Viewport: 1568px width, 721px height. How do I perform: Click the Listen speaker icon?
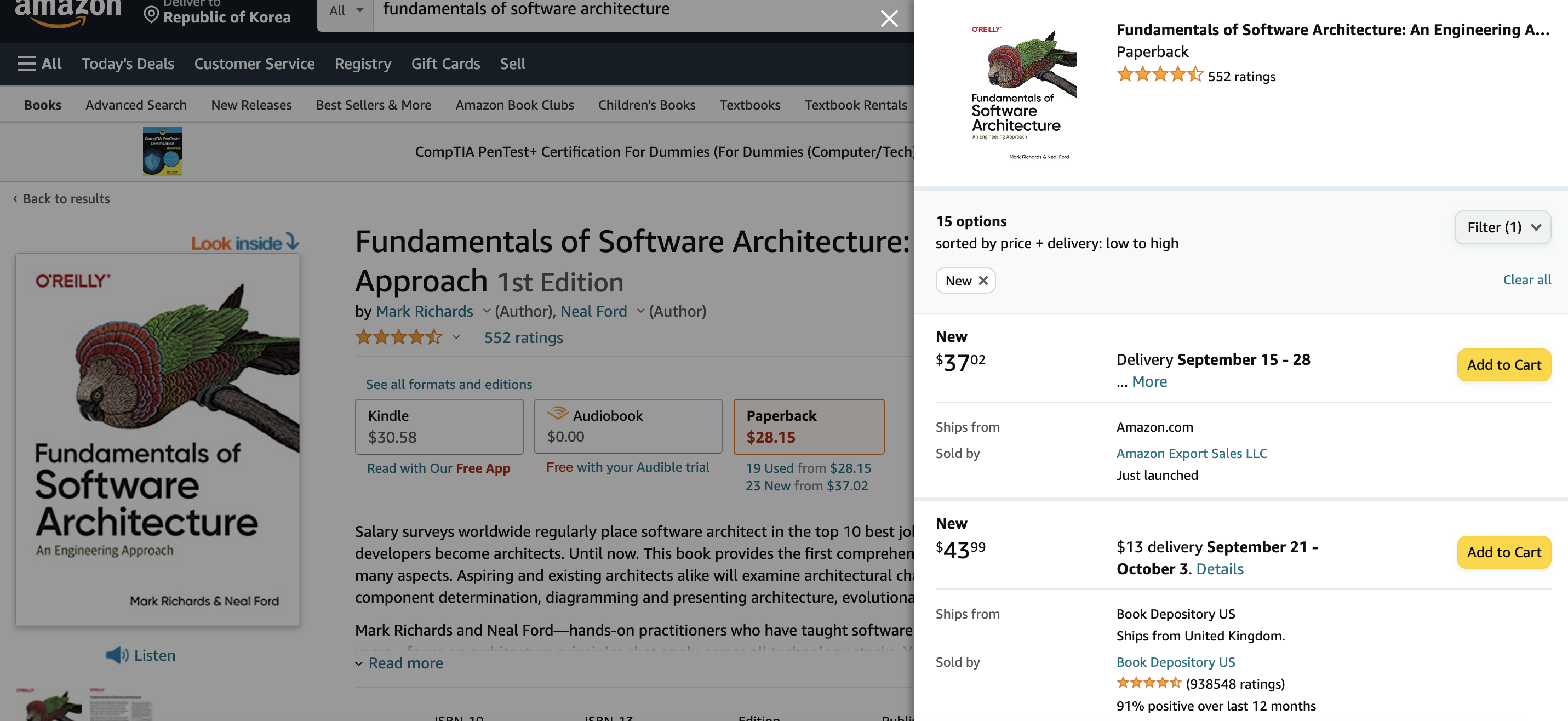pyautogui.click(x=116, y=655)
